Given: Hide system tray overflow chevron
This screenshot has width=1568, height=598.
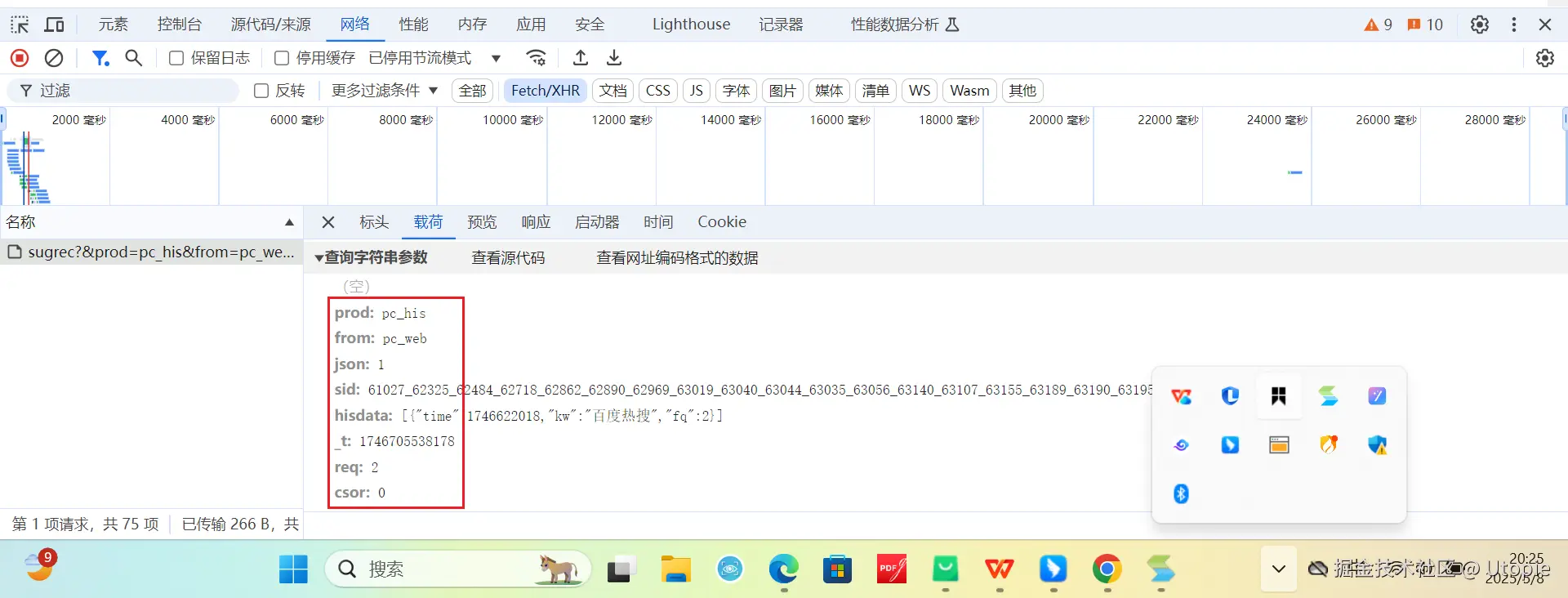Looking at the screenshot, I should click(1279, 569).
